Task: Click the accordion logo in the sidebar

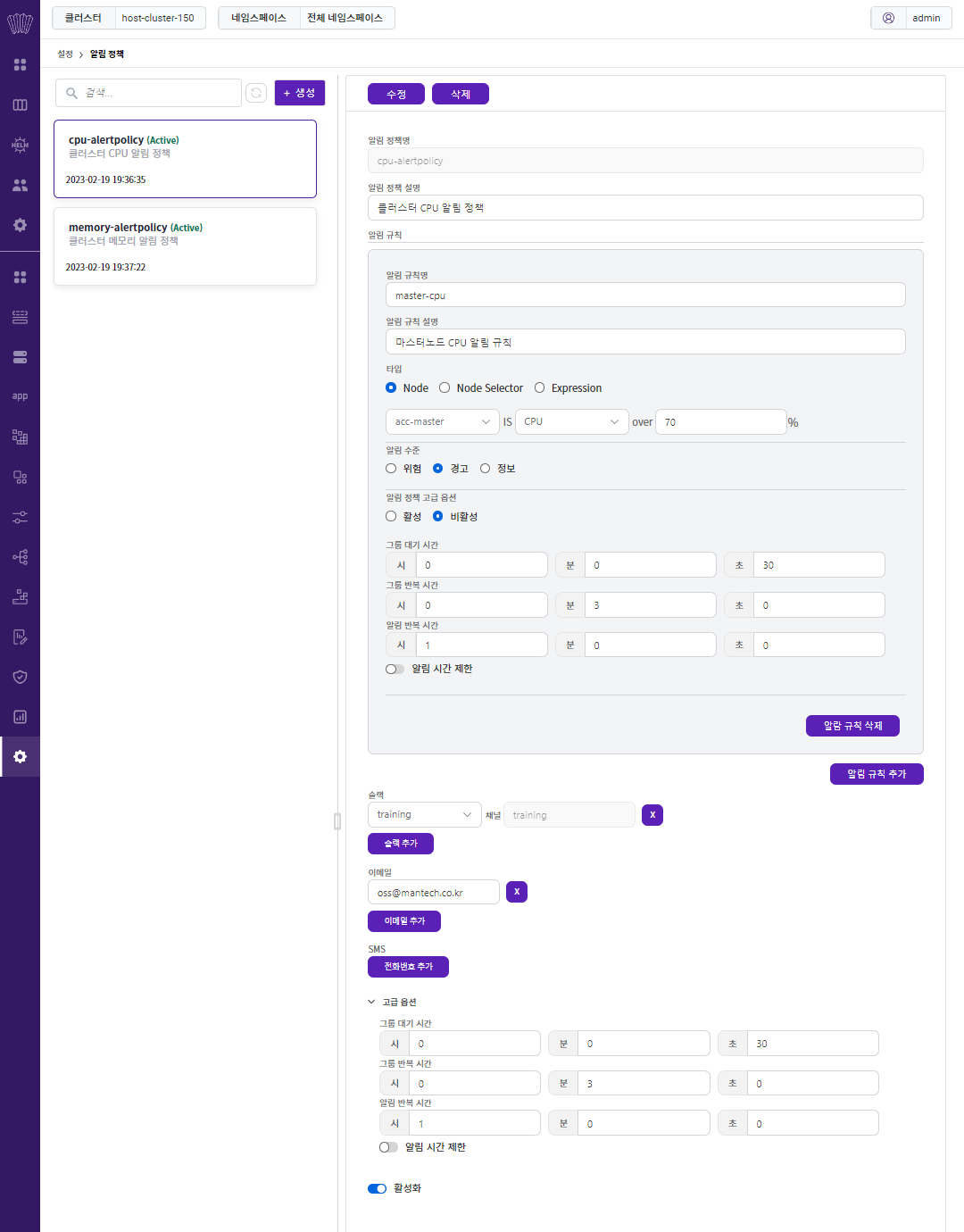Action: (x=20, y=23)
